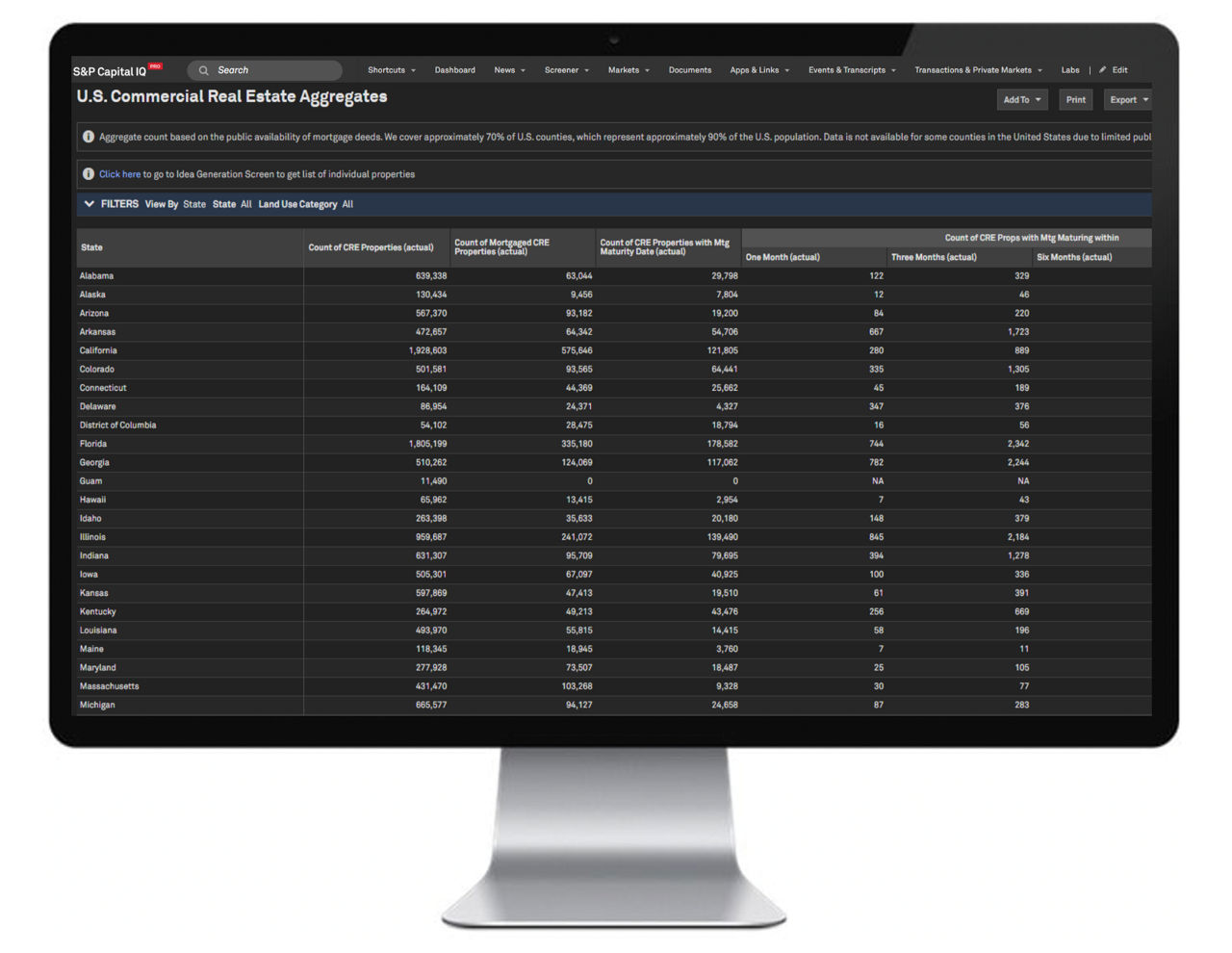This screenshot has height=953, width=1232.
Task: Open the Documents menu item
Action: (689, 70)
